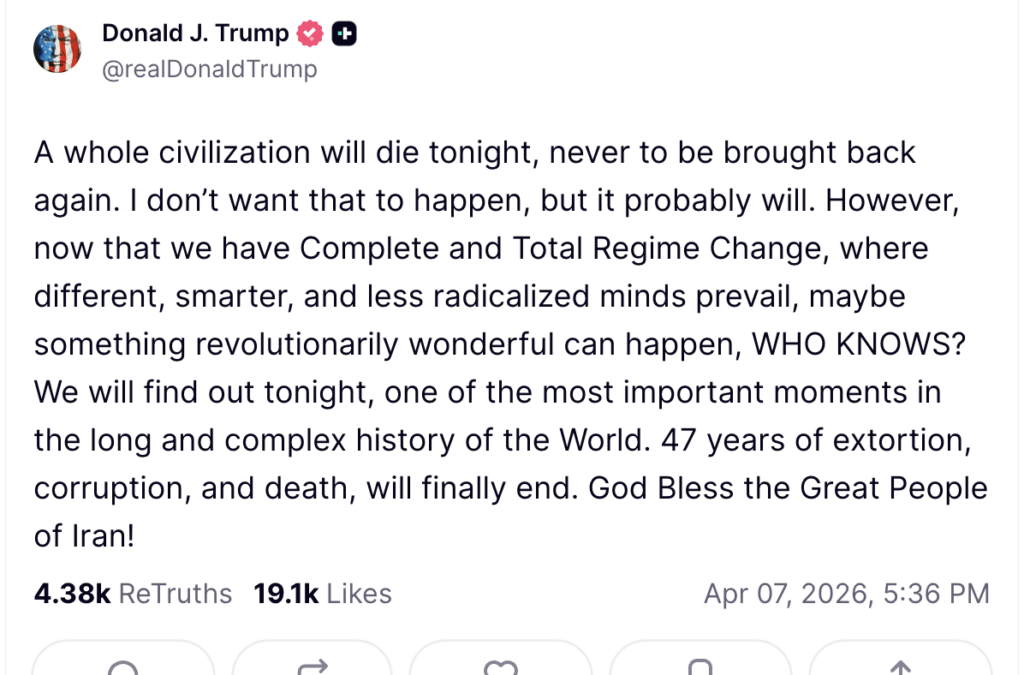Like the post with the heart icon
The image size is (1024, 675).
coord(500,665)
